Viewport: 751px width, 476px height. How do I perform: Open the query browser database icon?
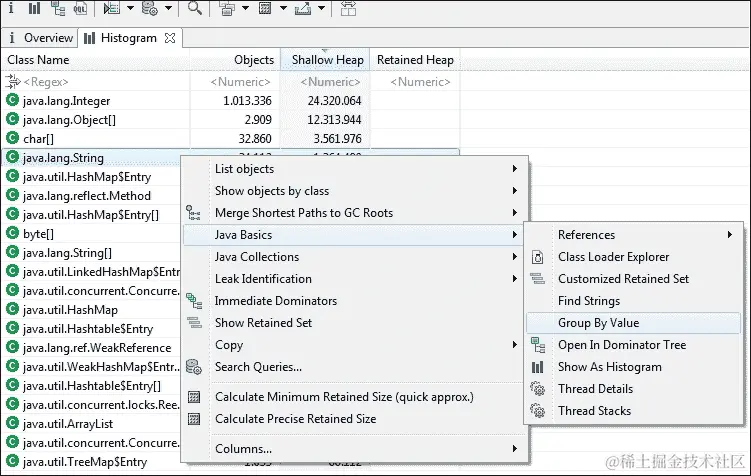149,8
